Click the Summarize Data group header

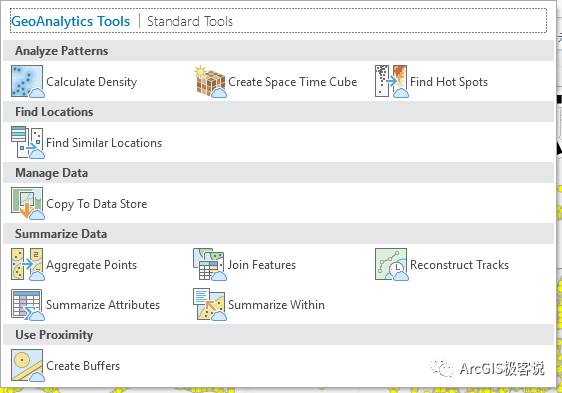pos(278,233)
